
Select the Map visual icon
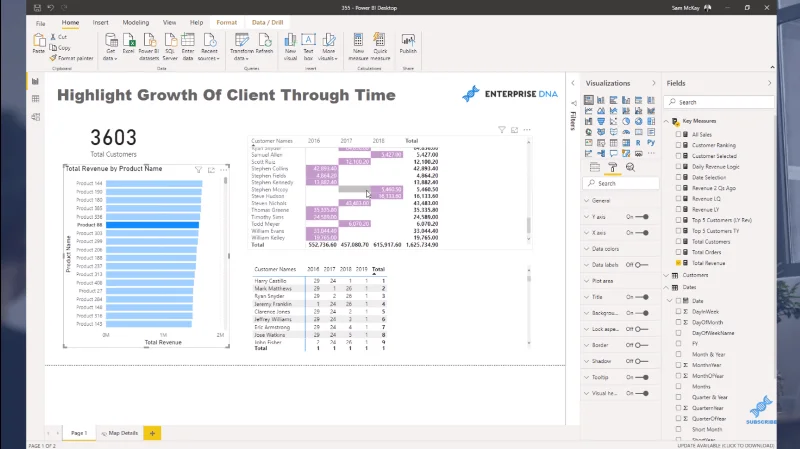click(589, 132)
